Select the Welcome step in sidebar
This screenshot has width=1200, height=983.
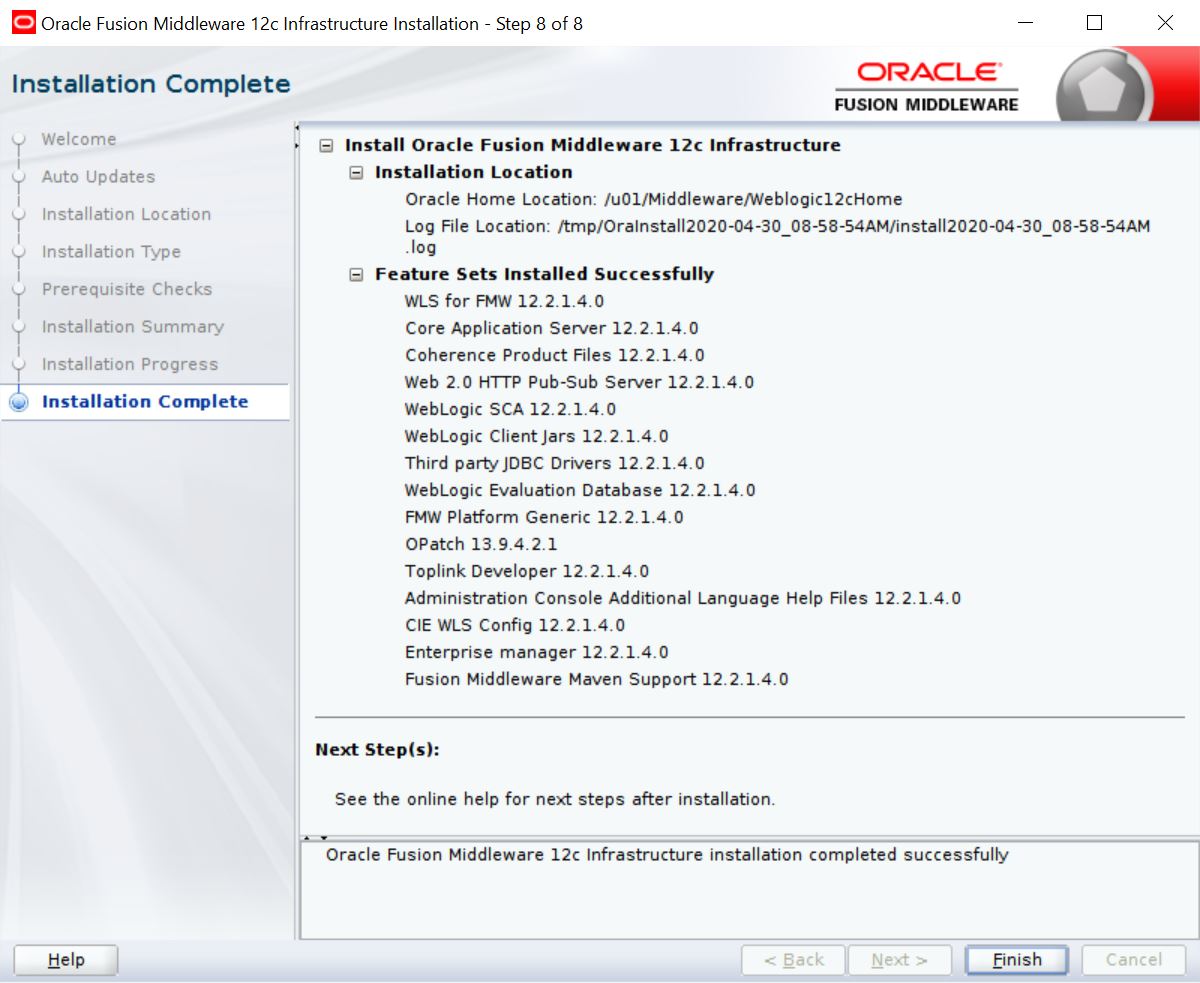pos(79,139)
